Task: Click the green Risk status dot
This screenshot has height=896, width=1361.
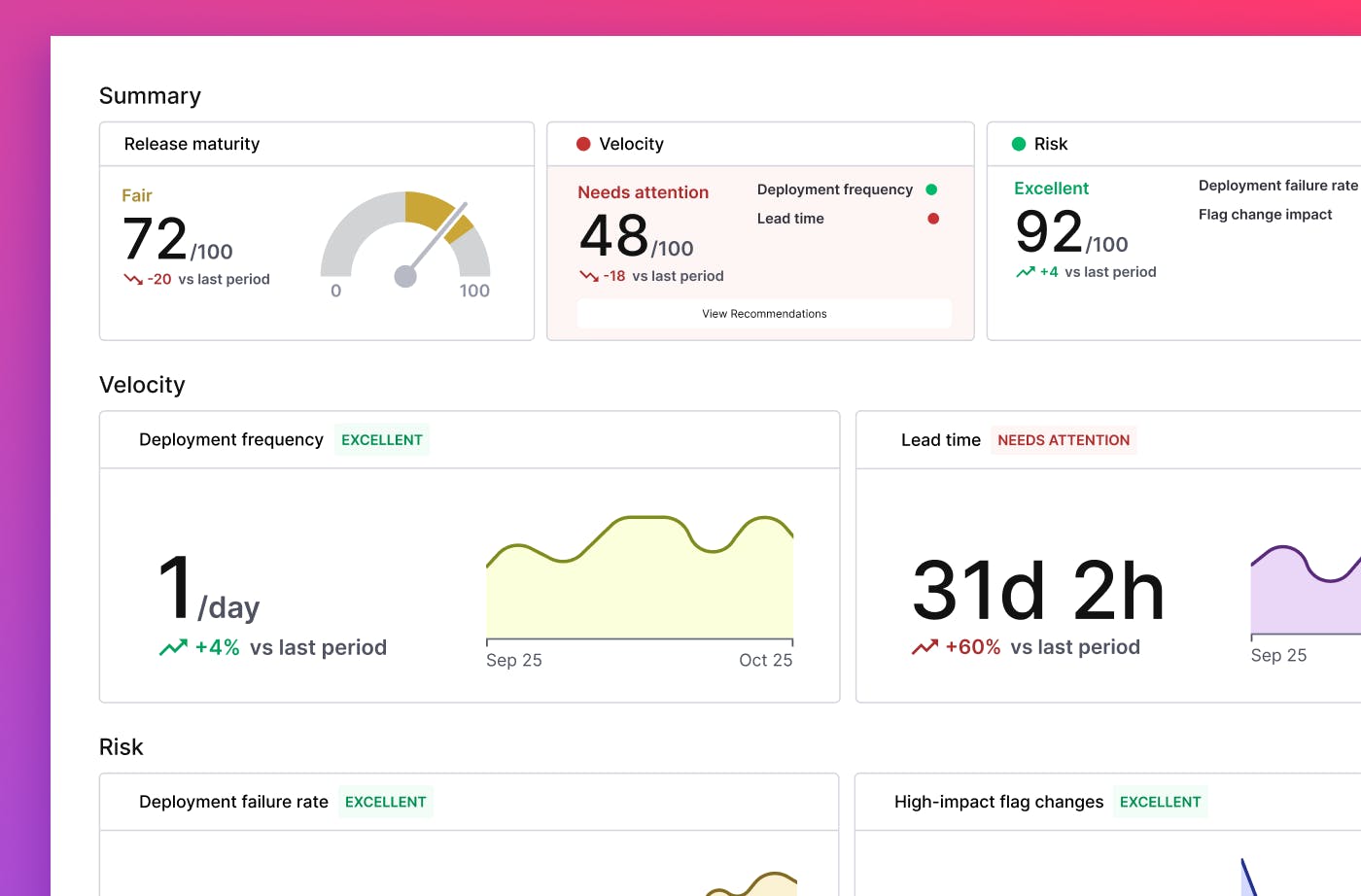Action: pos(1019,144)
